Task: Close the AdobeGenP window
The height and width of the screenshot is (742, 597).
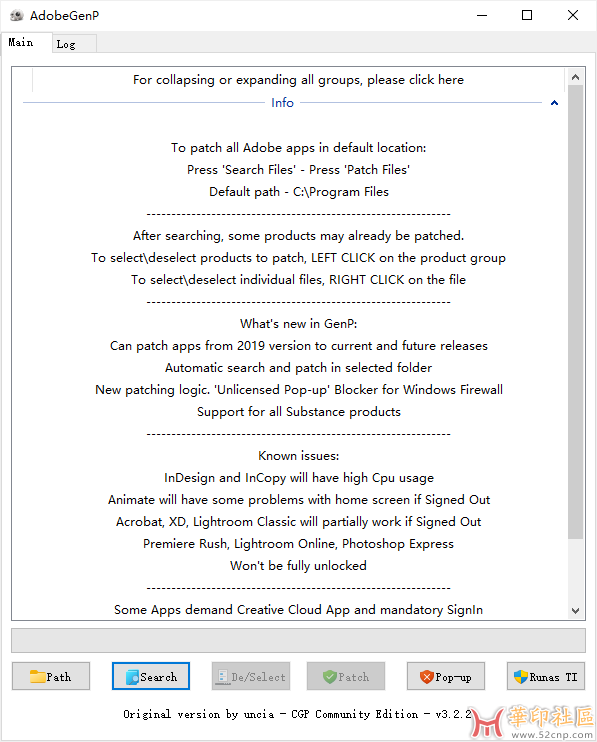Action: pos(573,15)
